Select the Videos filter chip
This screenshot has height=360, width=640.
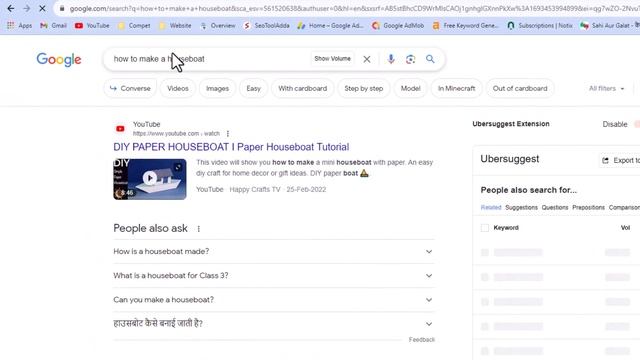click(x=178, y=89)
